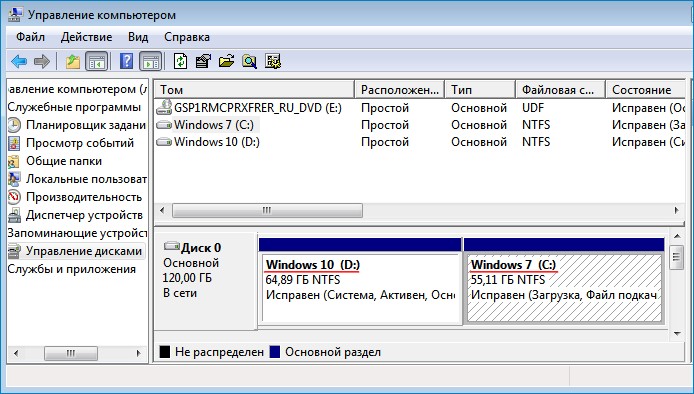The image size is (694, 394).
Task: Open the Вид menu
Action: tap(138, 37)
